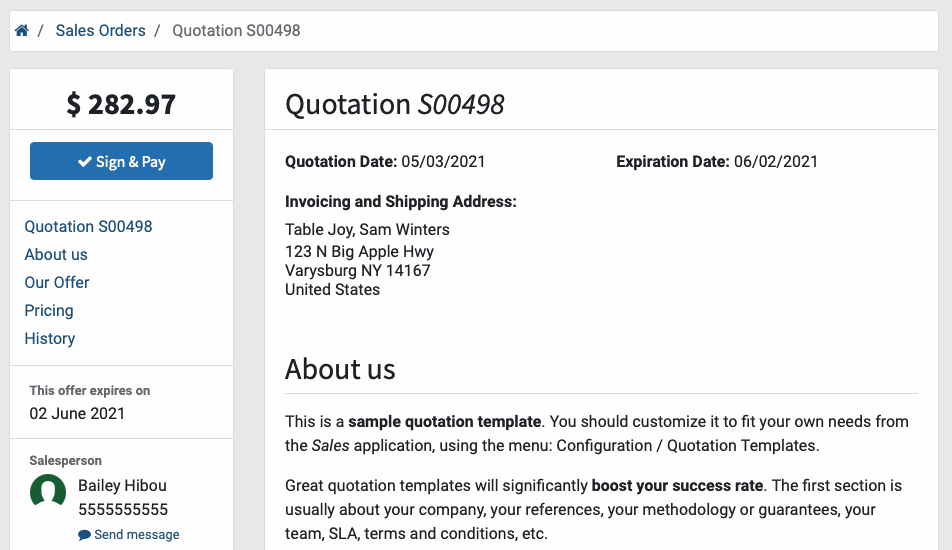Screen dimensions: 952x550
Task: Jump to Quotation S00498 sidebar link
Action: tap(88, 226)
